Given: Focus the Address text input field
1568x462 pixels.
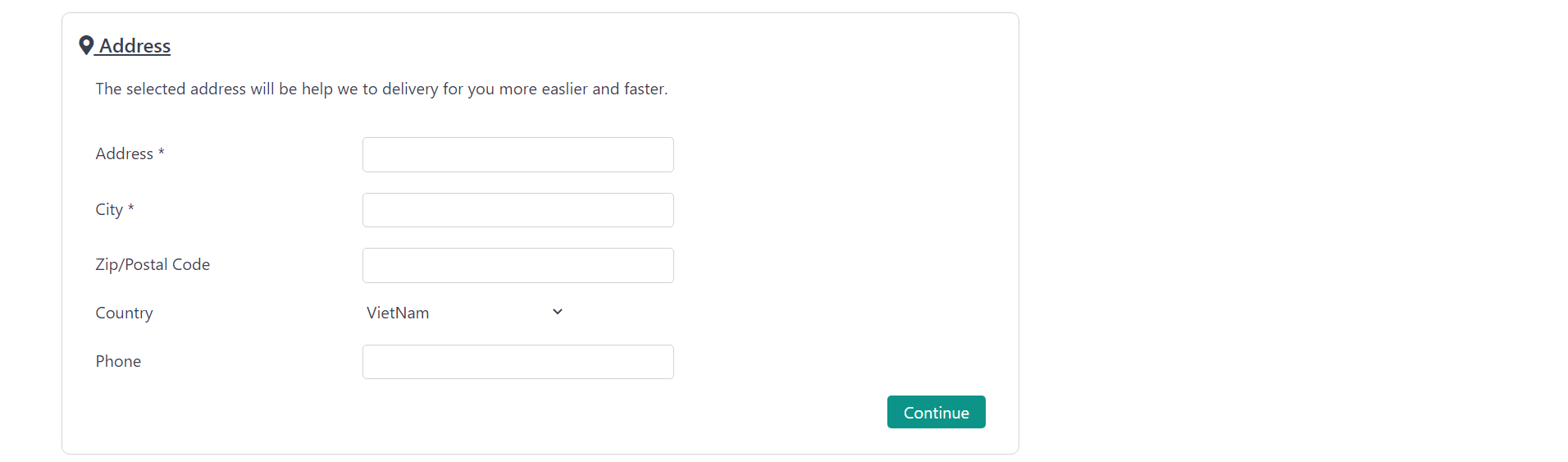Looking at the screenshot, I should pos(518,154).
